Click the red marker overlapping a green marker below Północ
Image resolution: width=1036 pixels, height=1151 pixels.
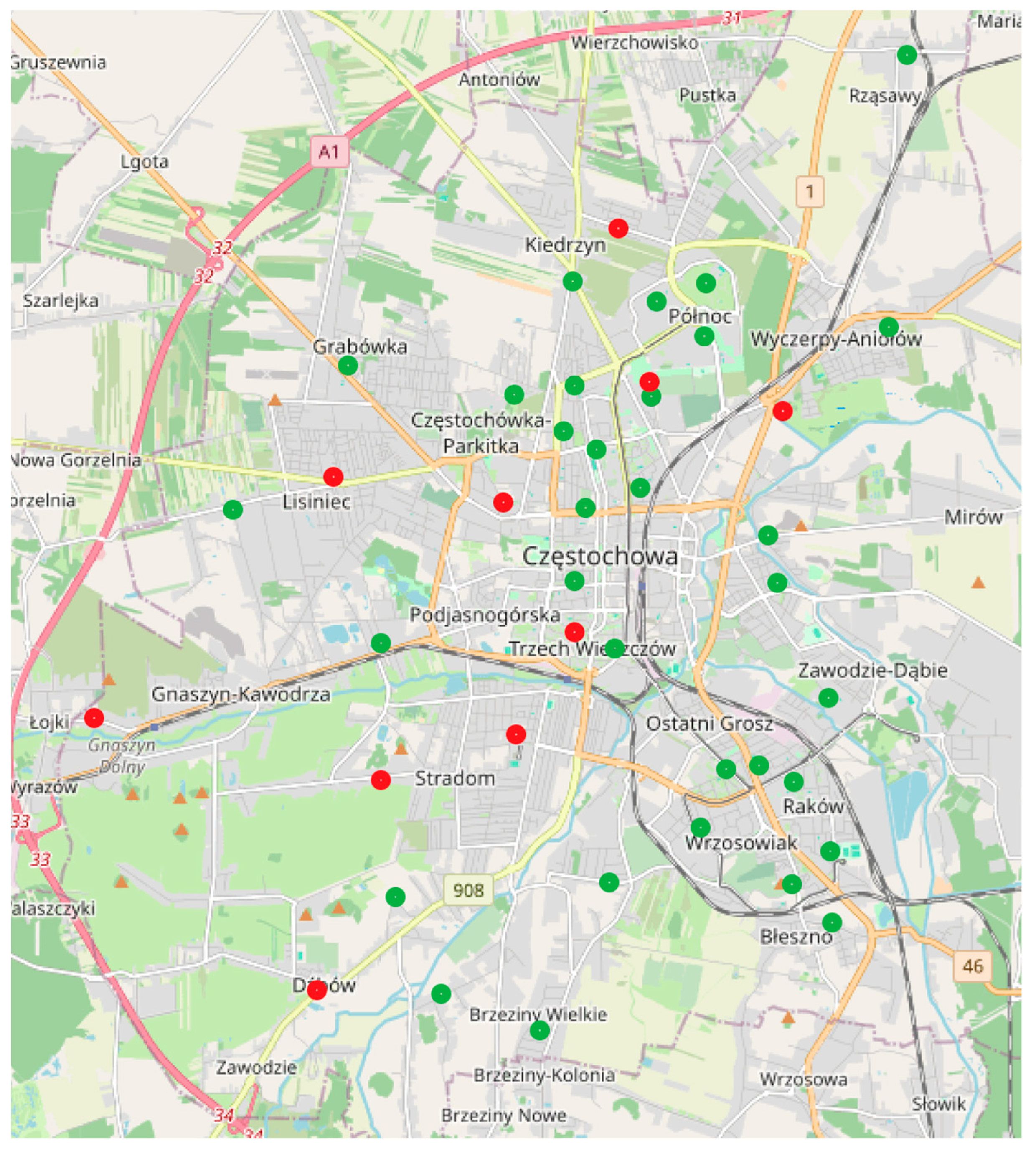[x=650, y=381]
